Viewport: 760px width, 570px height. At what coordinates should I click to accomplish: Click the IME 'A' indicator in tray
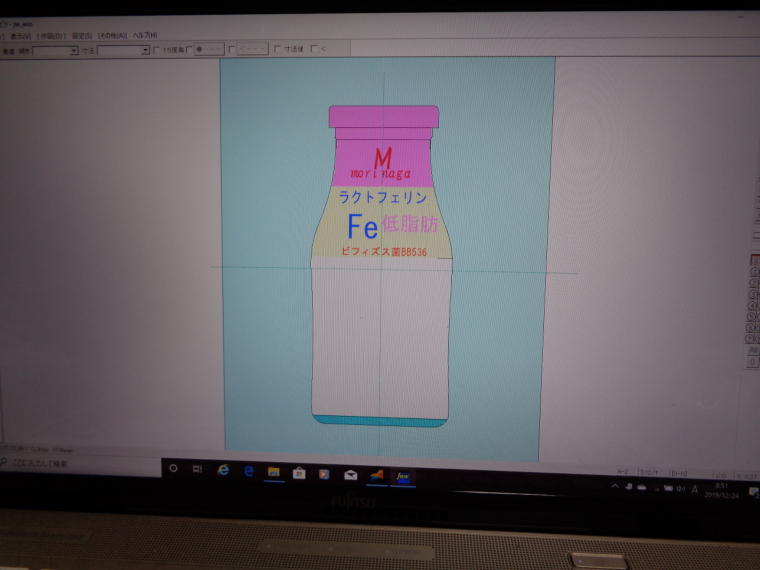[695, 489]
